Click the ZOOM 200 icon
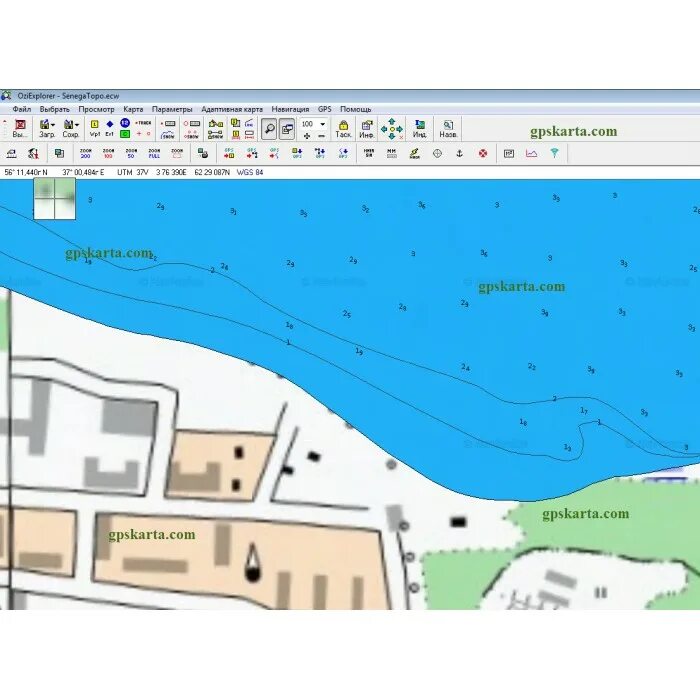This screenshot has width=700, height=700. tap(85, 154)
